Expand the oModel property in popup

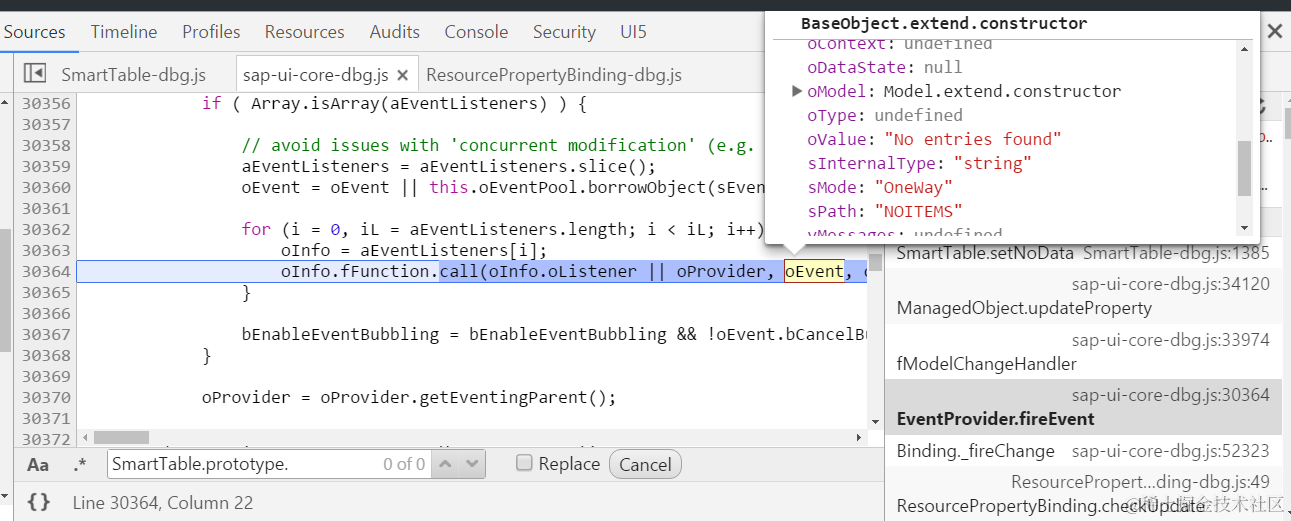click(x=797, y=91)
